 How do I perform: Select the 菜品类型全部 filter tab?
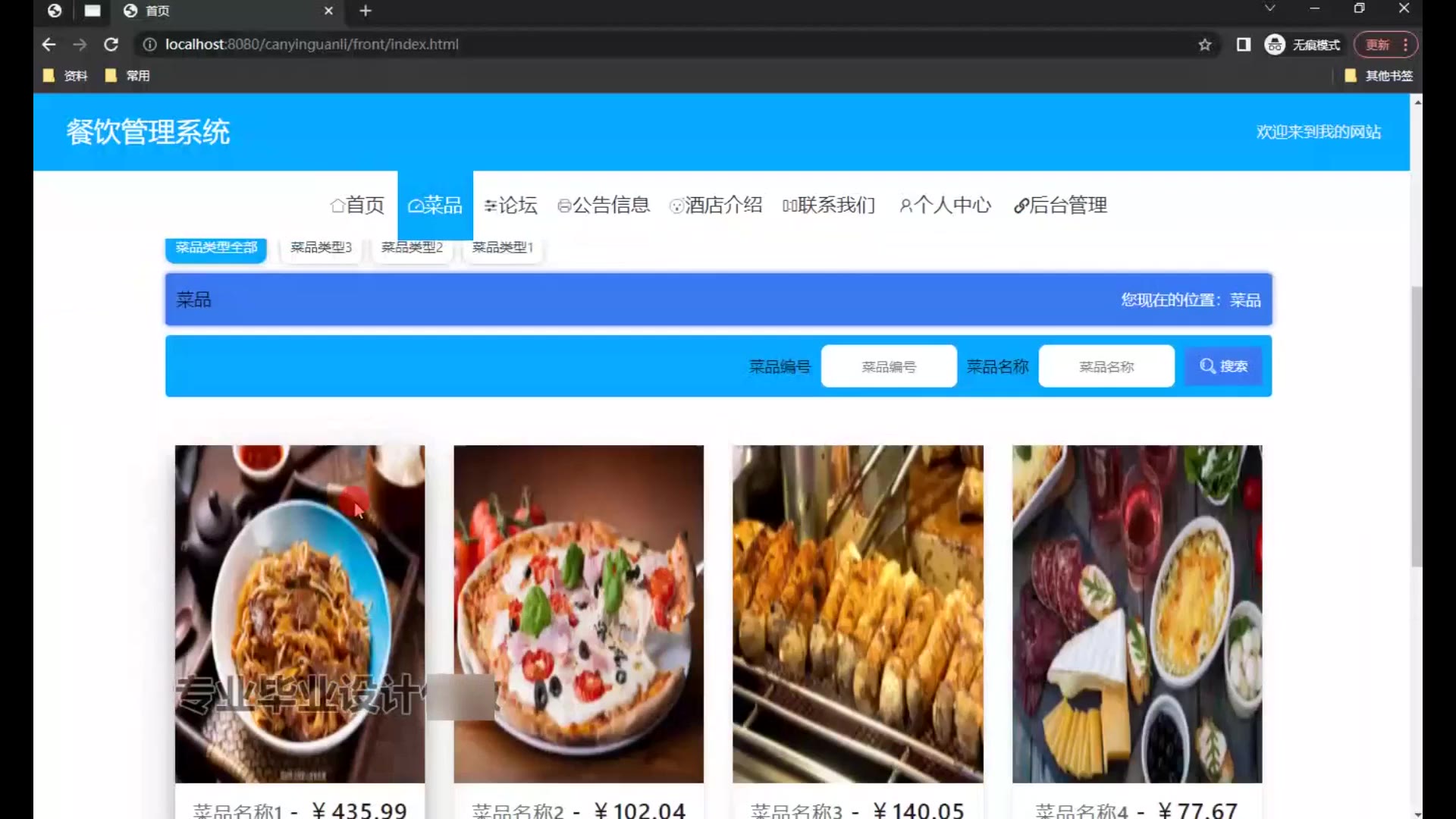click(x=216, y=248)
